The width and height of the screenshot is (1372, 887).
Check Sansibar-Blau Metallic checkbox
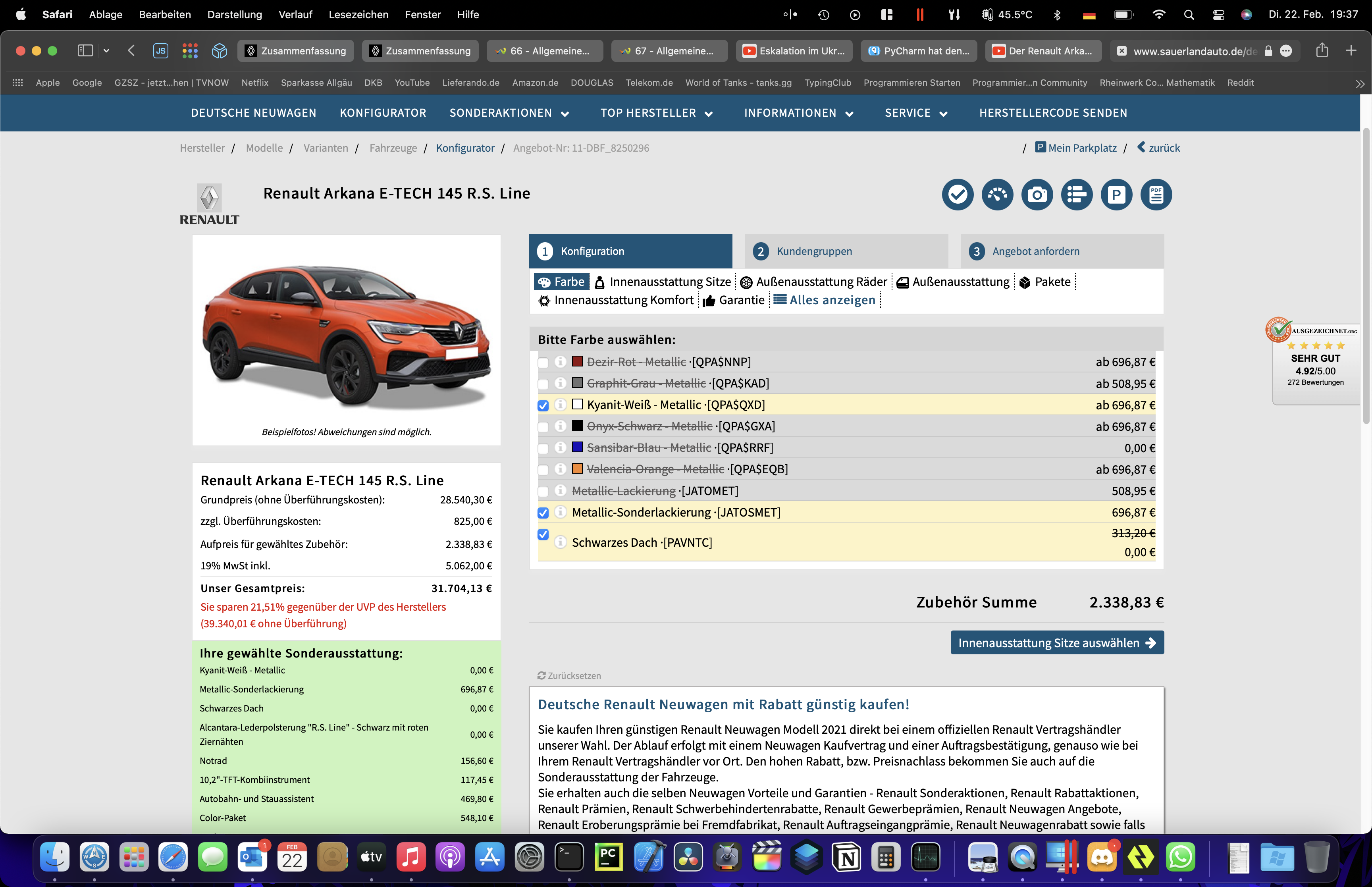coord(543,448)
